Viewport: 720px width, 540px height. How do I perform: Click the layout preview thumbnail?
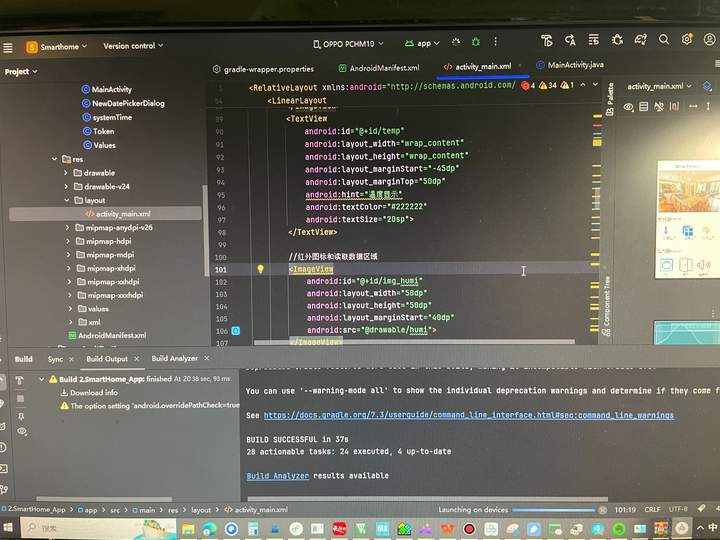(688, 219)
